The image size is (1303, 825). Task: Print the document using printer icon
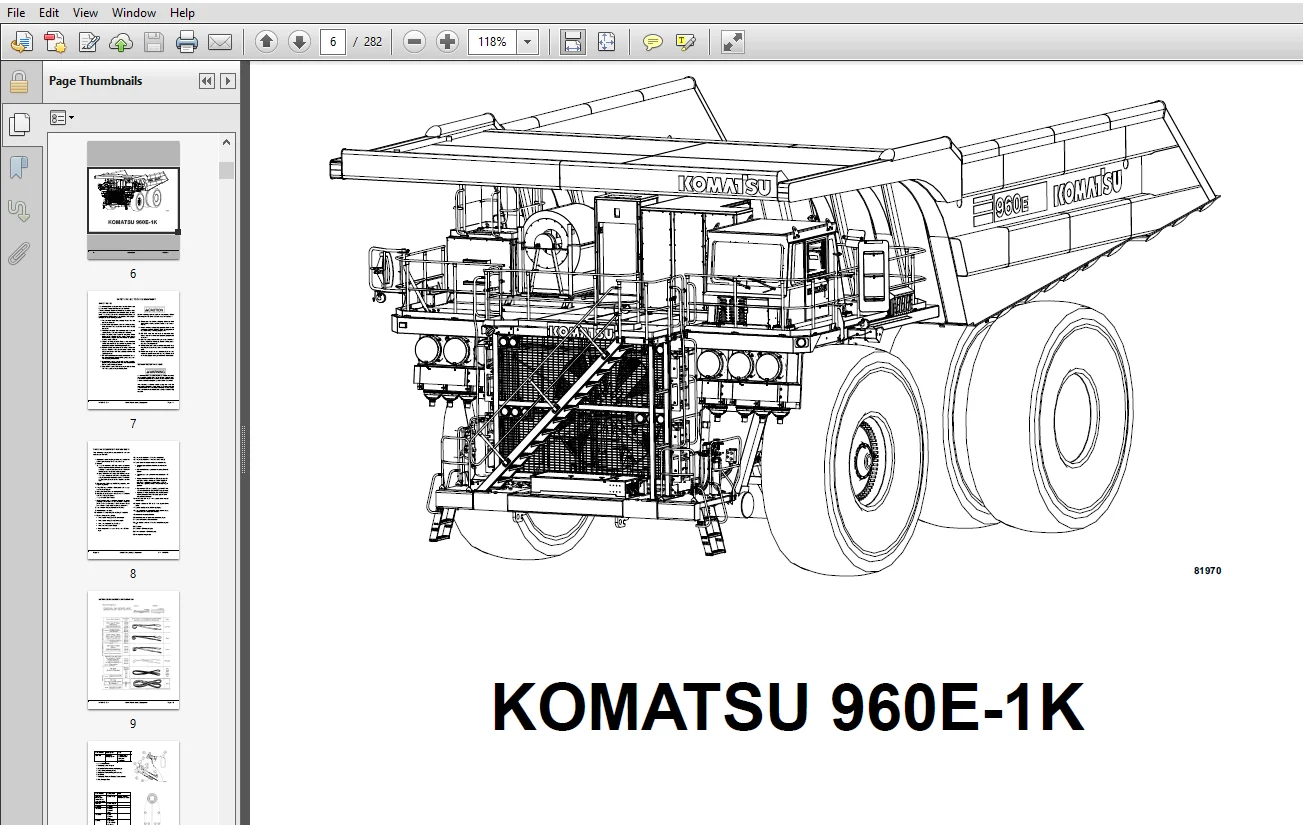pyautogui.click(x=187, y=42)
